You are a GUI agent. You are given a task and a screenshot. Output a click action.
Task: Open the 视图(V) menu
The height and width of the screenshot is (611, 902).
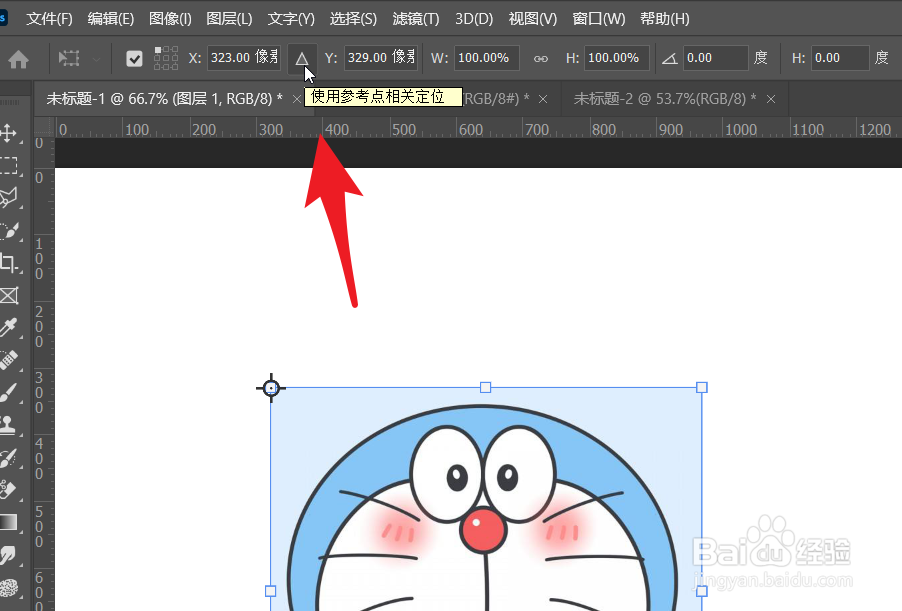click(533, 19)
